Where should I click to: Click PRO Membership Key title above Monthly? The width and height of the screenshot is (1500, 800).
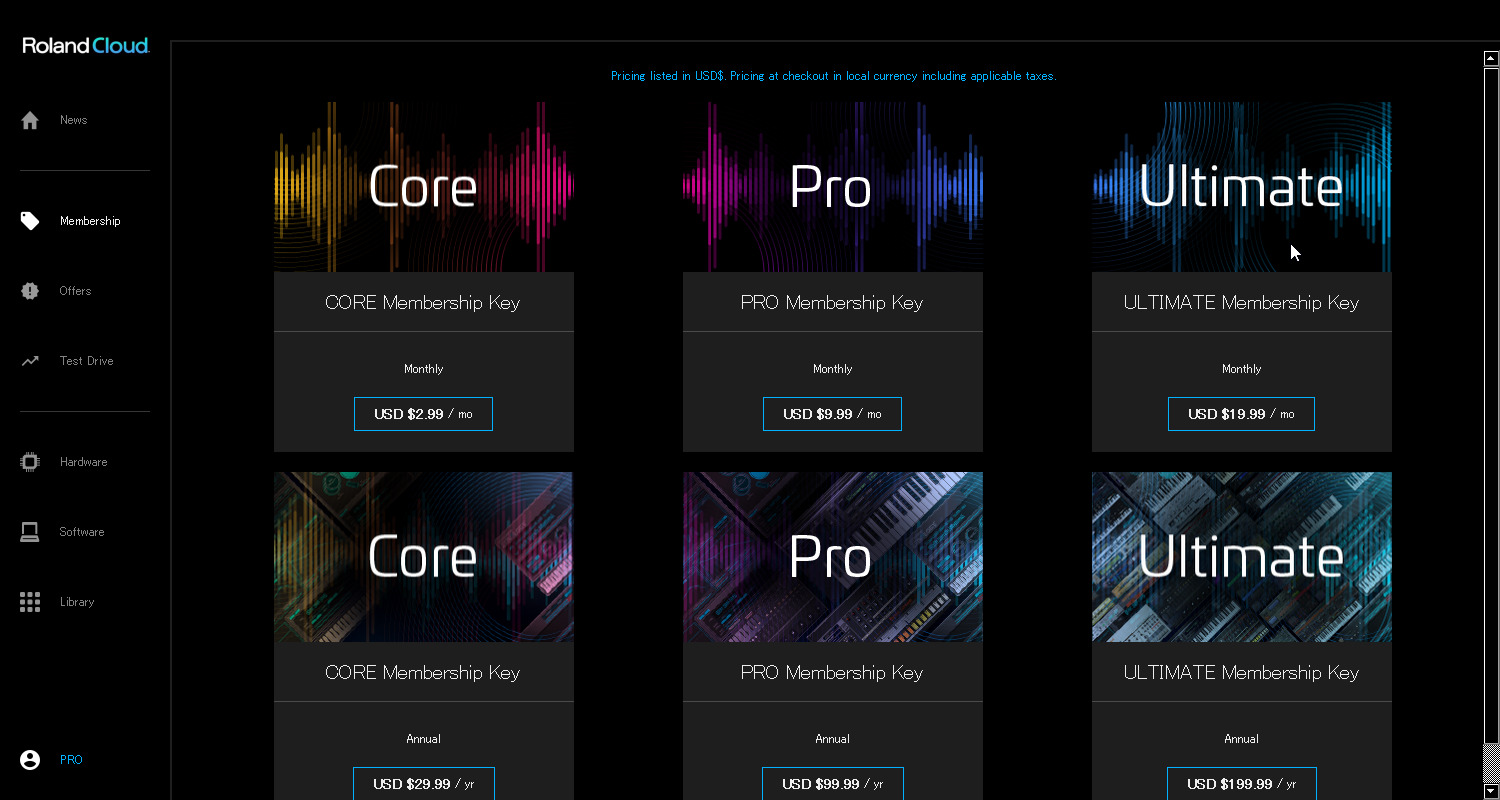[832, 303]
